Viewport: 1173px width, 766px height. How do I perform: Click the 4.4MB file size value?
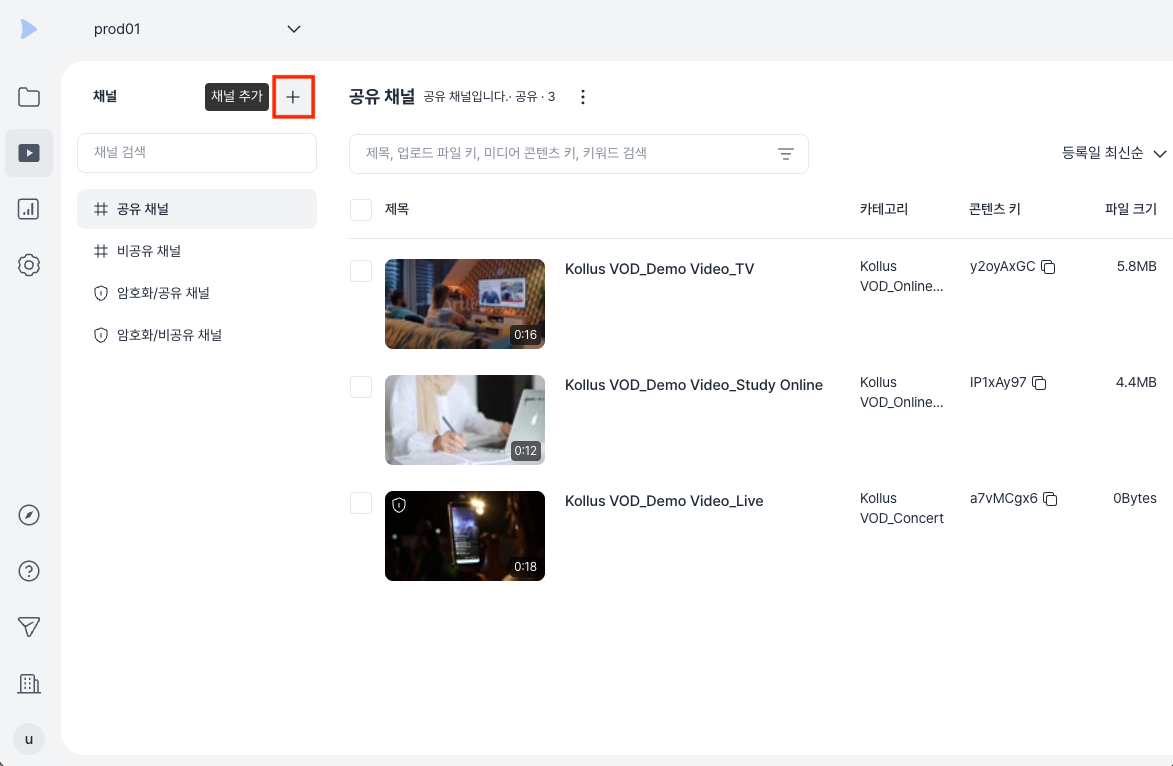point(1136,383)
